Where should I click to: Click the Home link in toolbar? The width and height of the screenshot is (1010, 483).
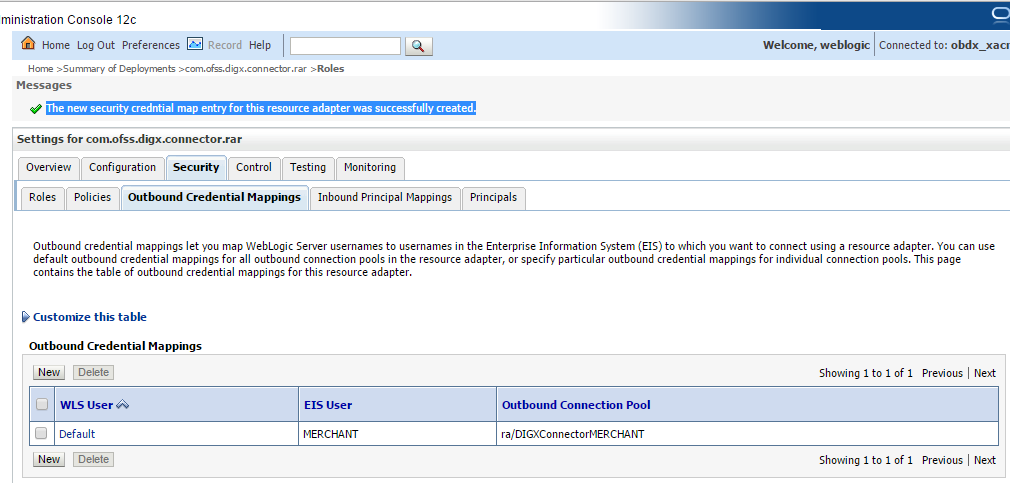pos(55,45)
